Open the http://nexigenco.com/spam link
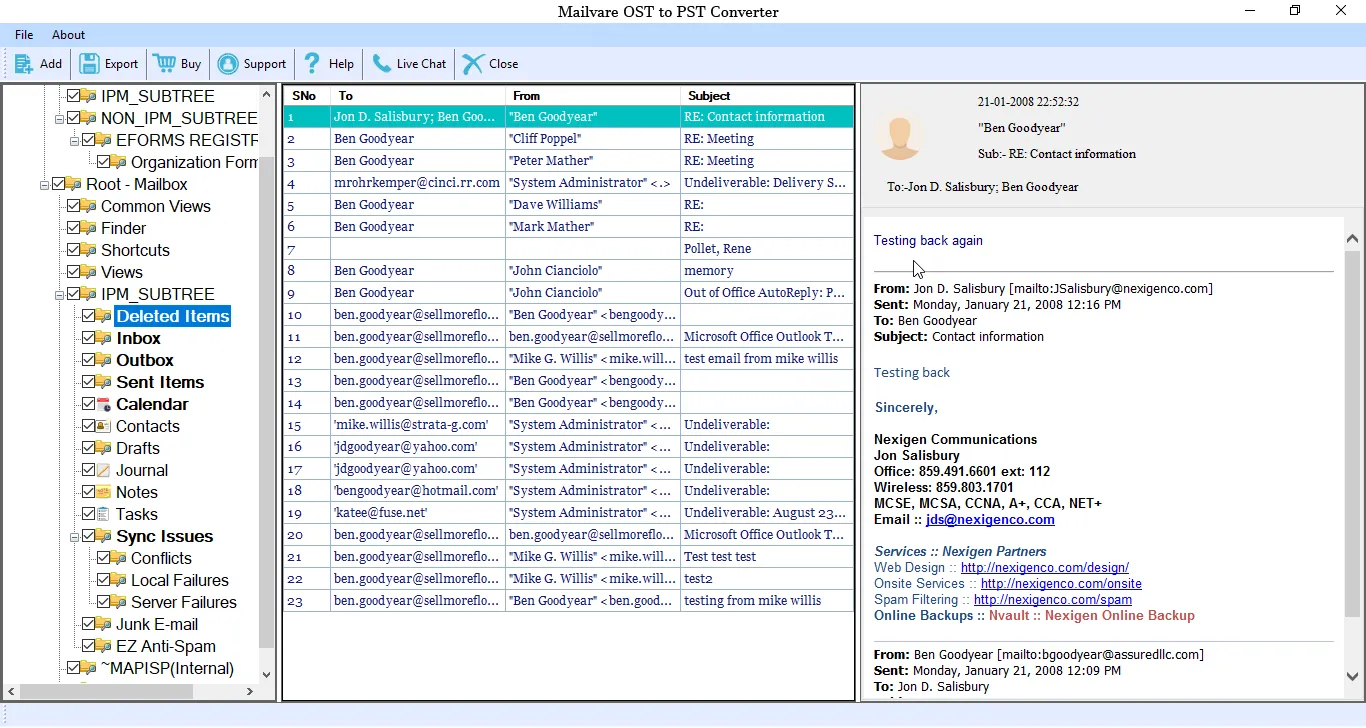The width and height of the screenshot is (1366, 728). 1053,600
